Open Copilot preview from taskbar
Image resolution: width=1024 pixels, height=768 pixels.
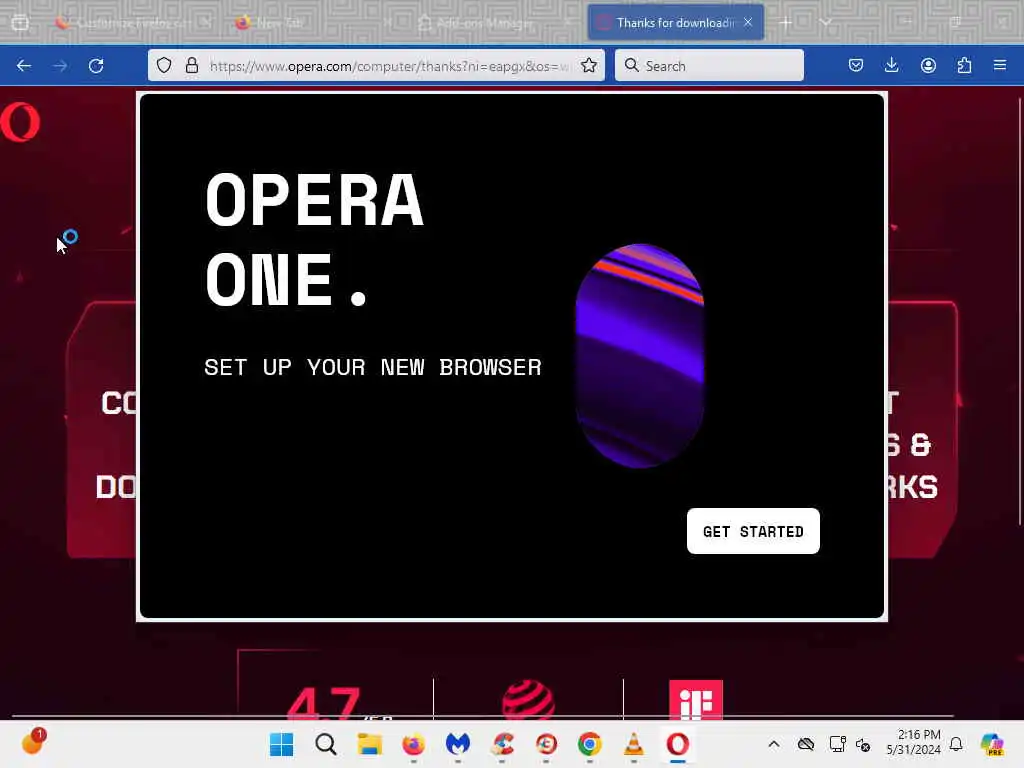[x=992, y=744]
